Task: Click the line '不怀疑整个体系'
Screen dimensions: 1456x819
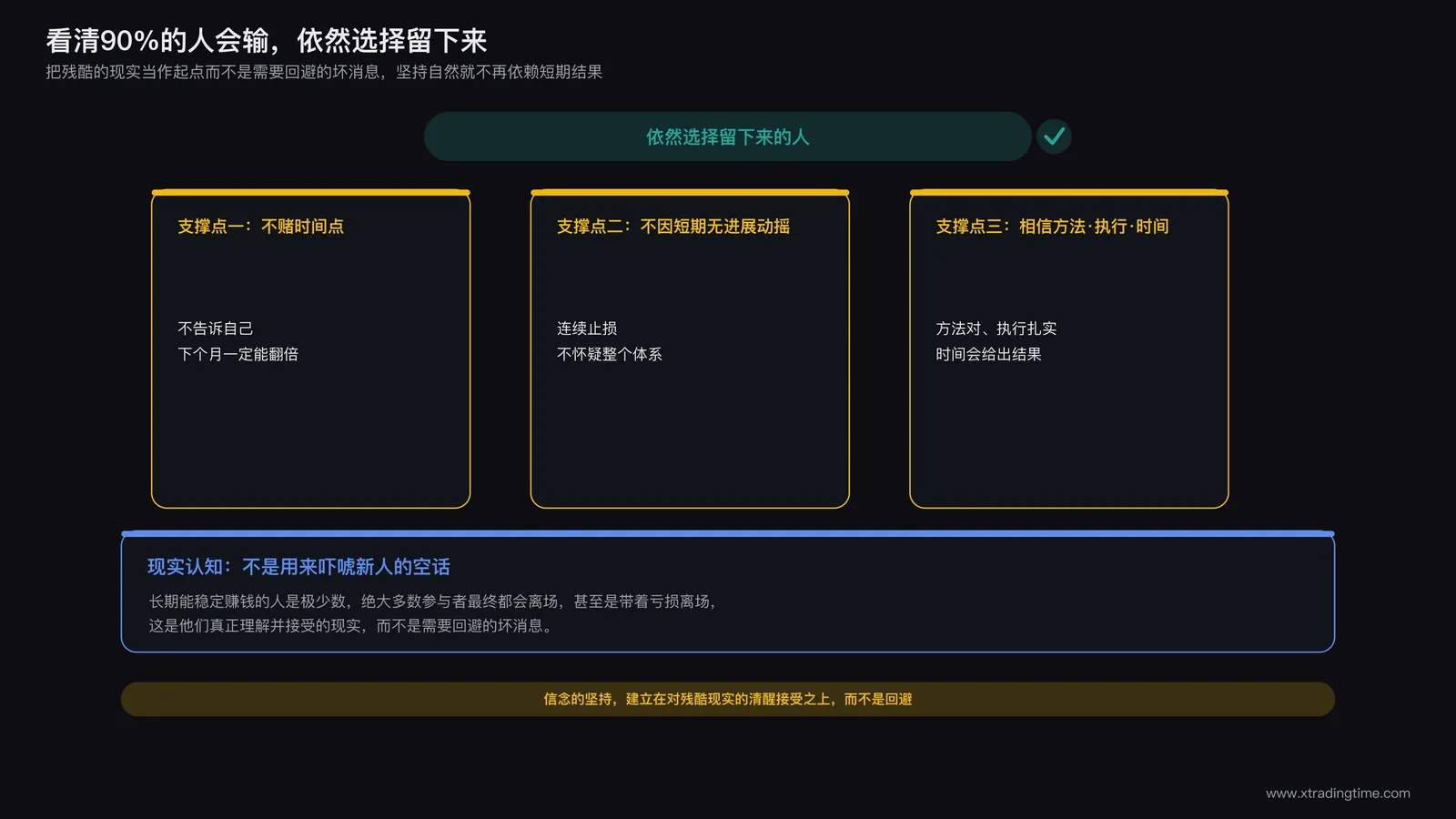Action: point(609,354)
